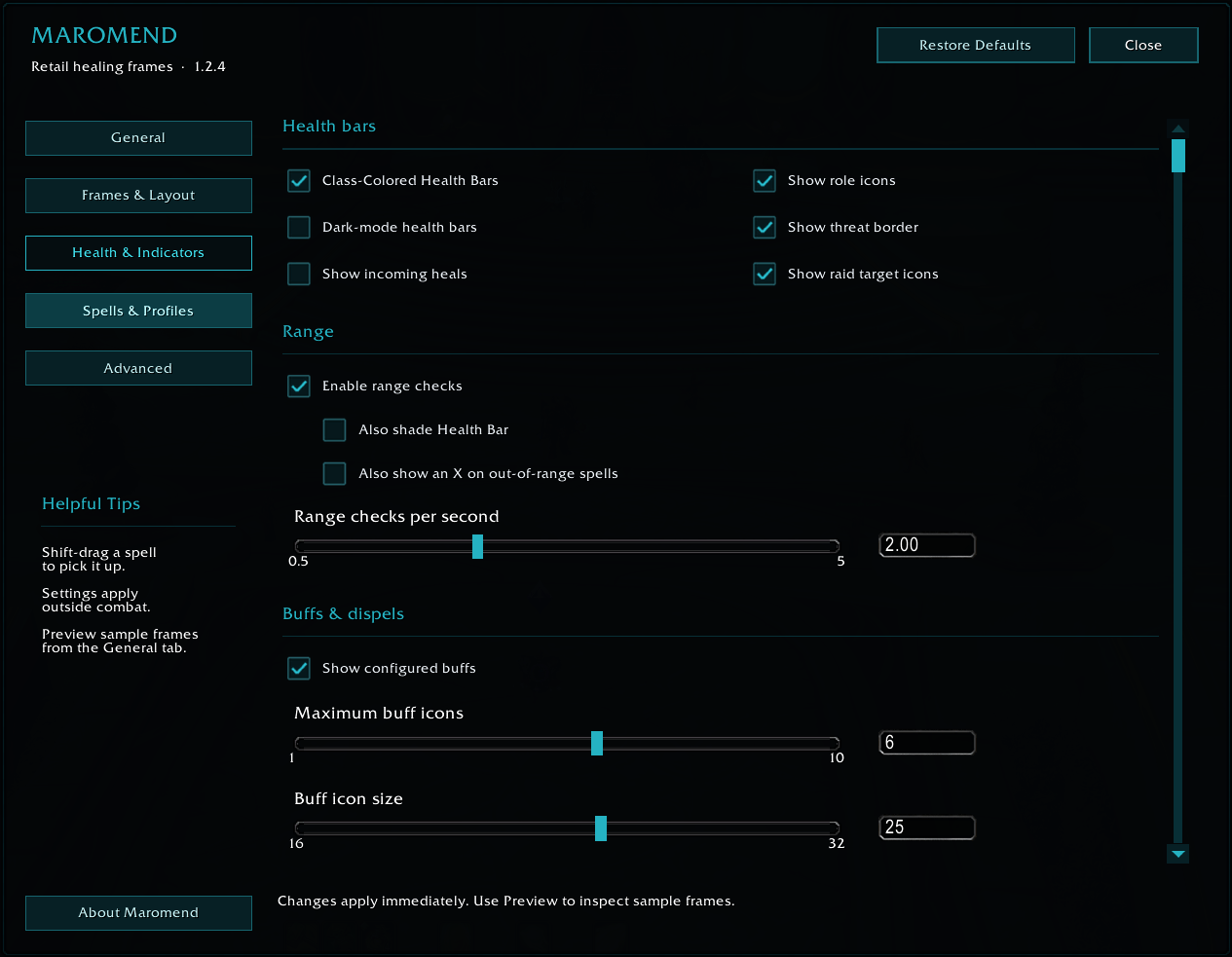
Task: Close the Maromend settings window
Action: pyautogui.click(x=1143, y=45)
